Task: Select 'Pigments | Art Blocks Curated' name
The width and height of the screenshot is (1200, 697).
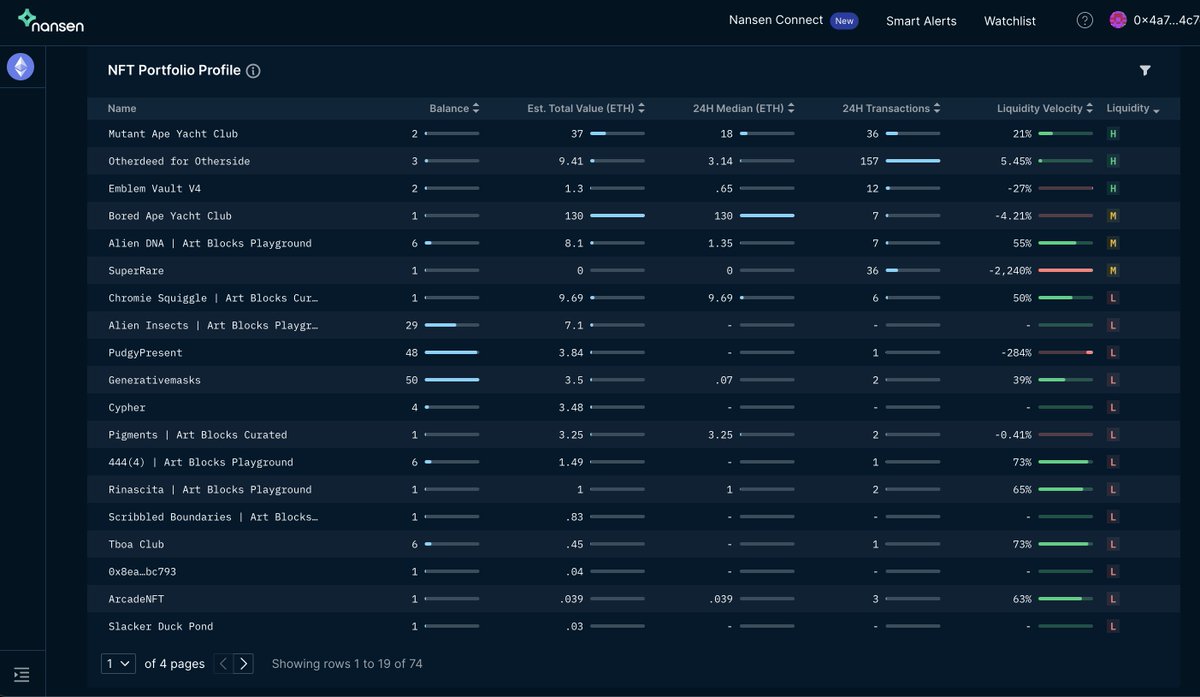Action: click(x=198, y=435)
